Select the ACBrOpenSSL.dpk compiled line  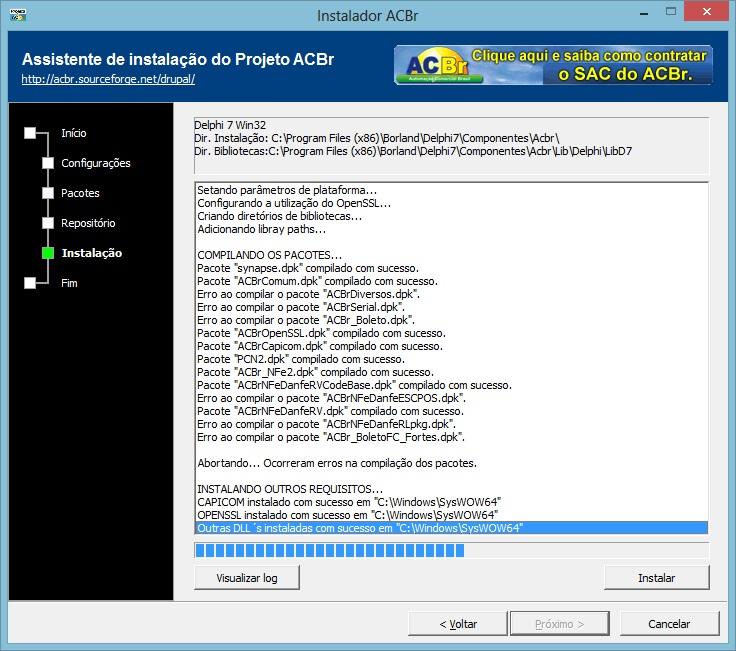[322, 333]
